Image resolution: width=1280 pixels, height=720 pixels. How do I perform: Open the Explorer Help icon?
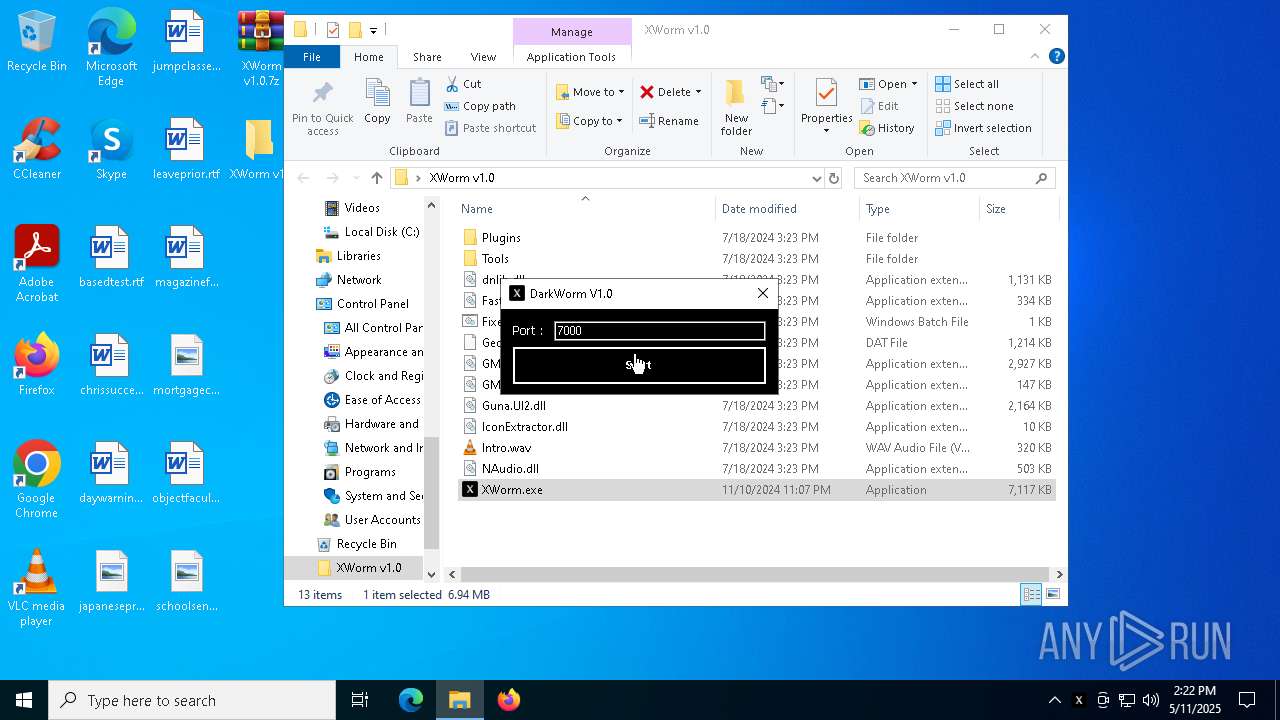tap(1056, 57)
